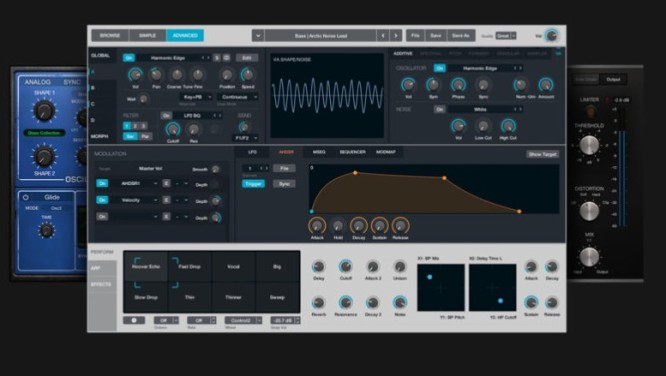Click the File button in the top bar
This screenshot has height=376, width=666.
(x=415, y=36)
